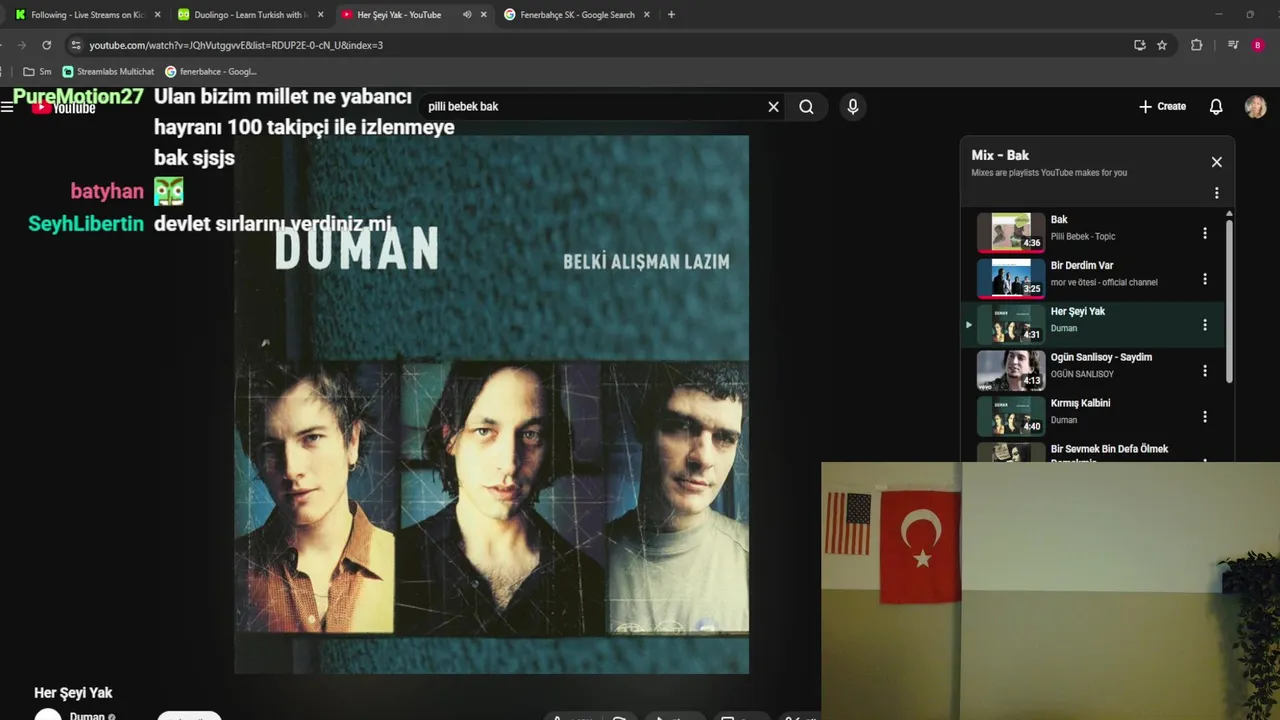
Task: Play Ogün Sanlısoy - Saydım thumbnail
Action: (1011, 371)
